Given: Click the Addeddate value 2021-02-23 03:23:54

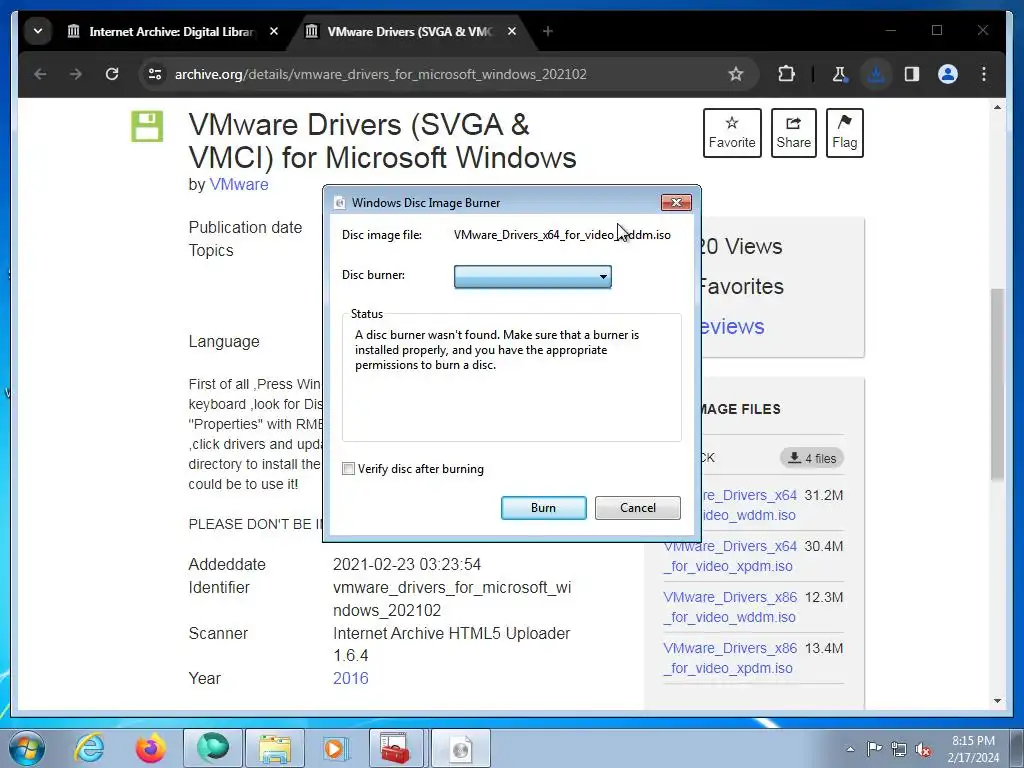Looking at the screenshot, I should click(x=407, y=564).
